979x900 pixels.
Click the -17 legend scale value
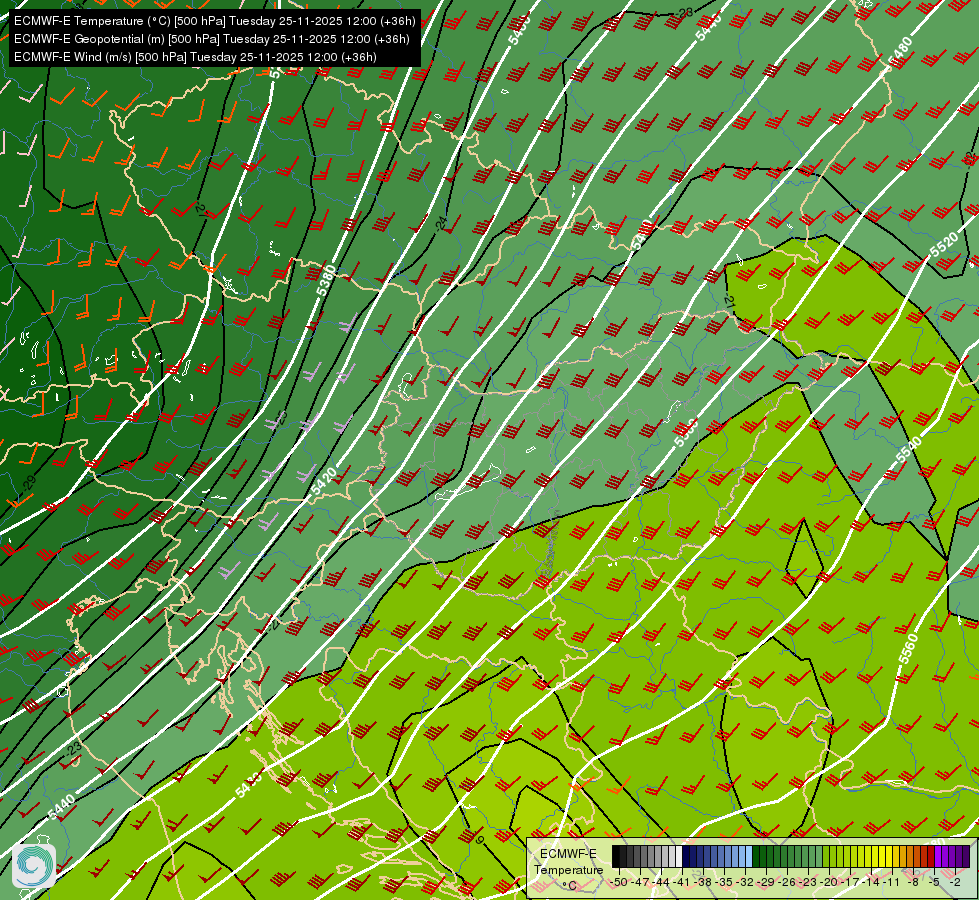(850, 882)
